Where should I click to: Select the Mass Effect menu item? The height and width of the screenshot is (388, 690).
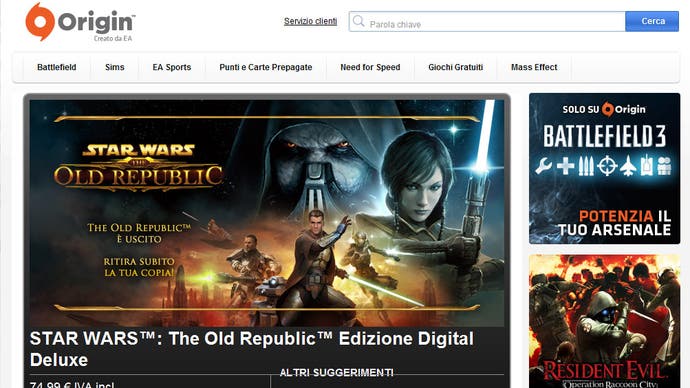[x=534, y=67]
